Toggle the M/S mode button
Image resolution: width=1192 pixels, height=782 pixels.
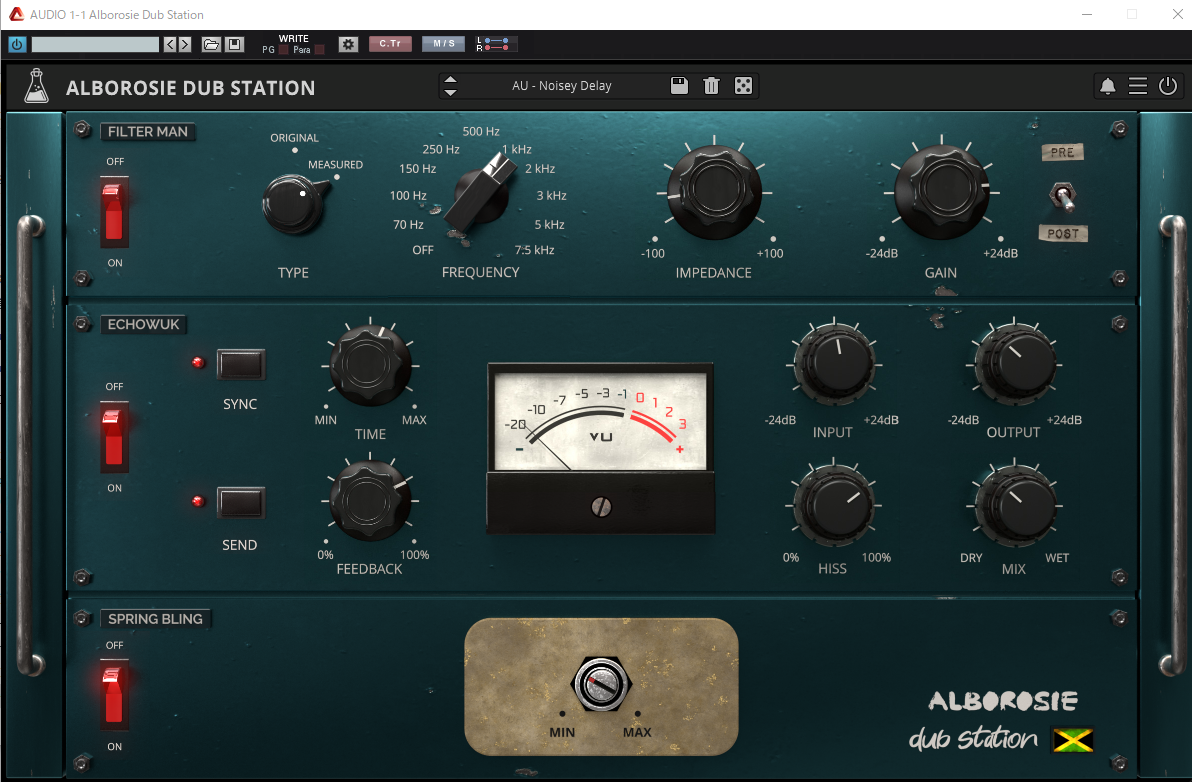point(443,44)
